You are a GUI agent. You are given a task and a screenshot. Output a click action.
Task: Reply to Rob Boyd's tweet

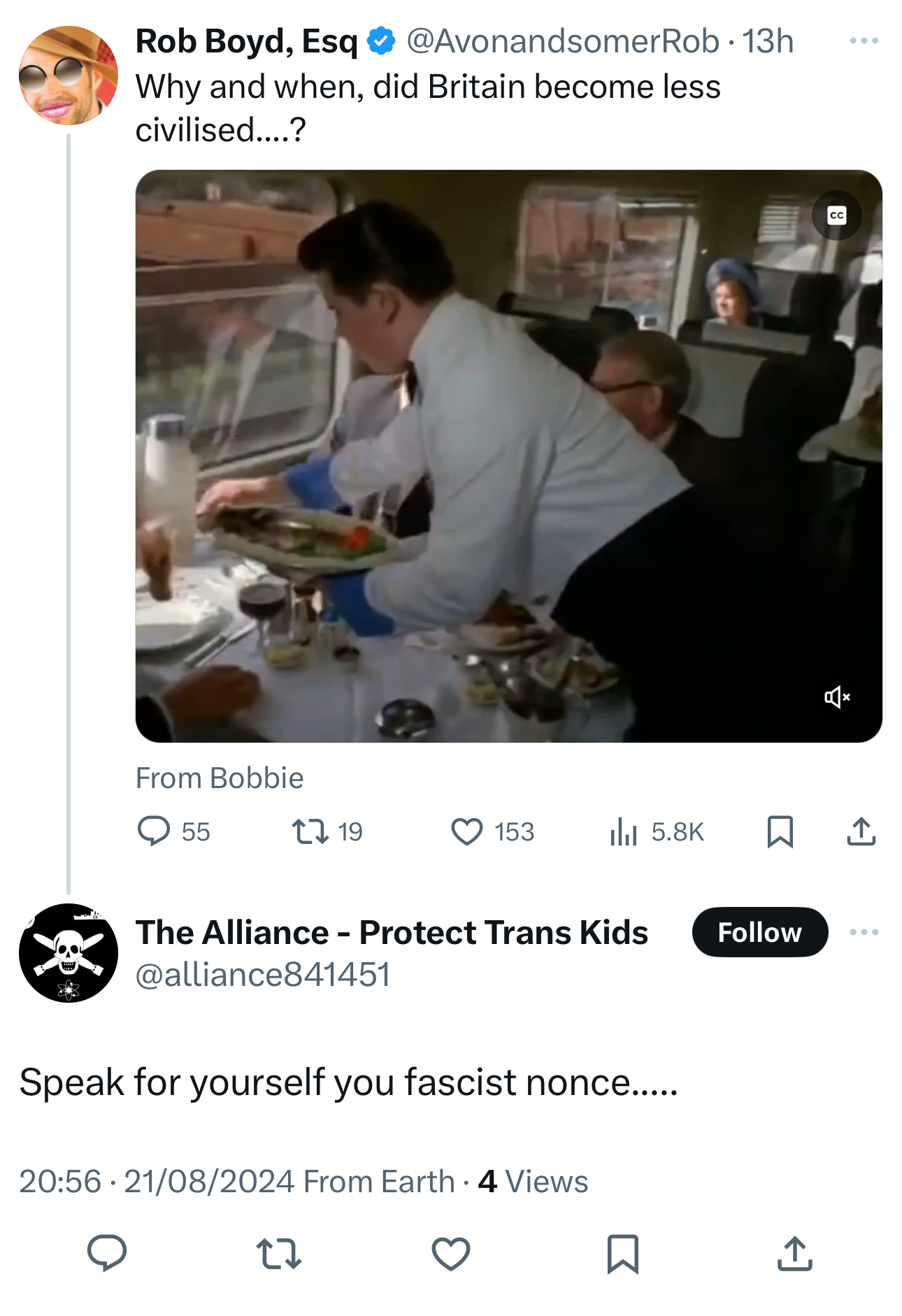pyautogui.click(x=154, y=831)
